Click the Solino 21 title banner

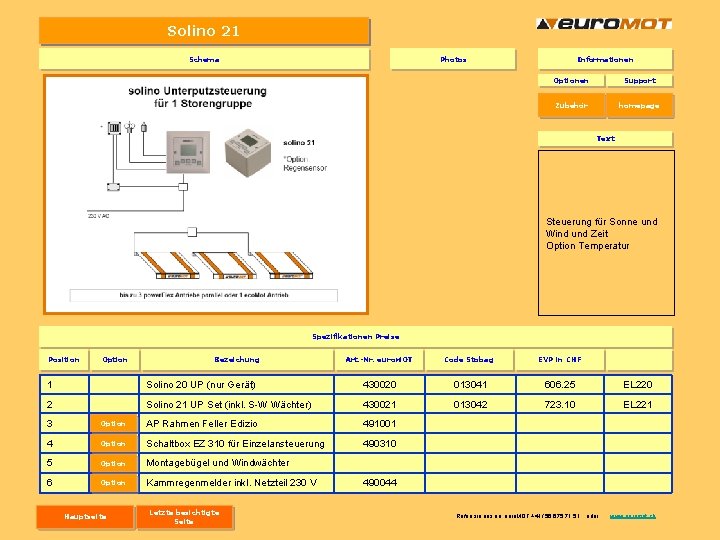[x=204, y=31]
